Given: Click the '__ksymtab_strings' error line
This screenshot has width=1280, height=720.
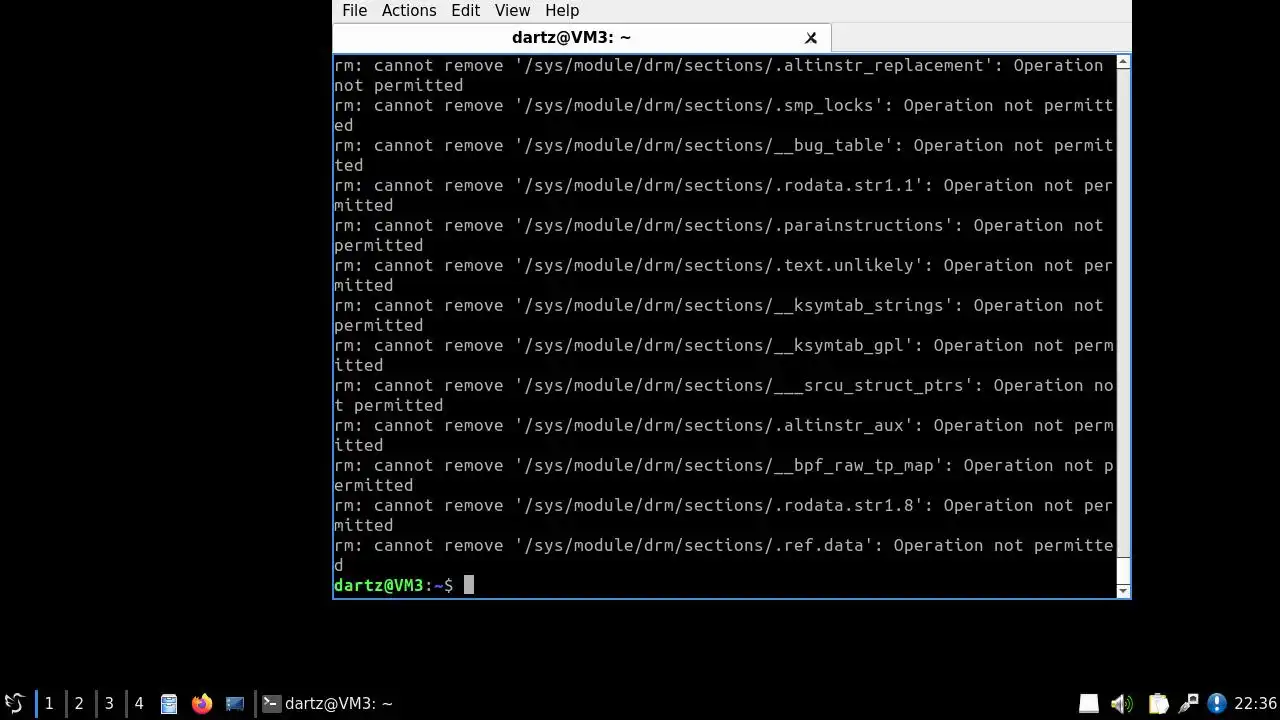Looking at the screenshot, I should pos(724,315).
